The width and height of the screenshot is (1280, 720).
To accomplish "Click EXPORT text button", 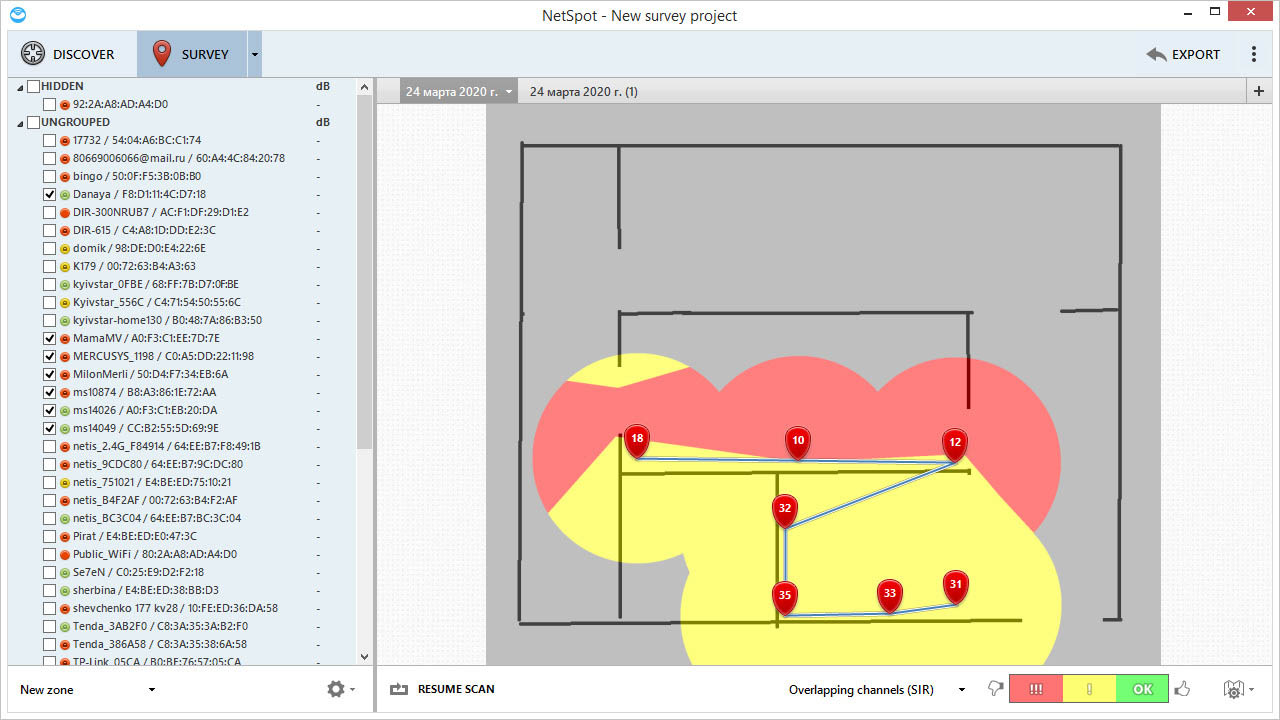I will click(1196, 54).
